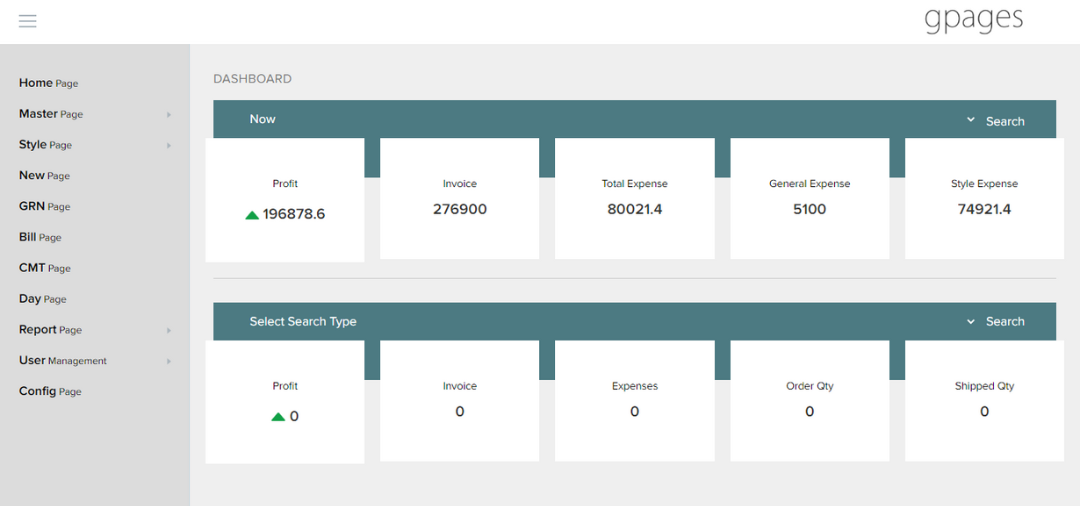Click chevron in Select Search Type bar
This screenshot has width=1080, height=506.
971,321
